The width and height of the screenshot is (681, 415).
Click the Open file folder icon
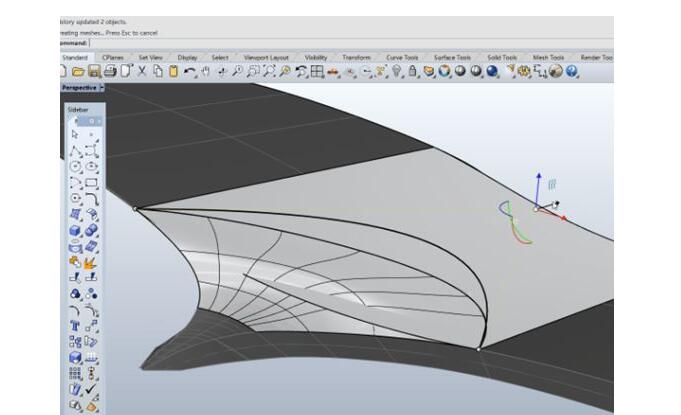(x=80, y=72)
